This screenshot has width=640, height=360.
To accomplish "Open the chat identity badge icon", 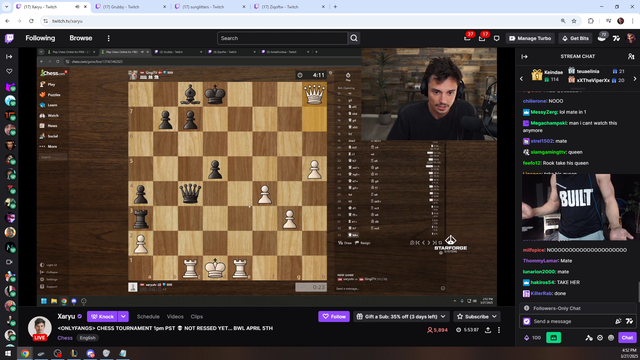I will (527, 321).
